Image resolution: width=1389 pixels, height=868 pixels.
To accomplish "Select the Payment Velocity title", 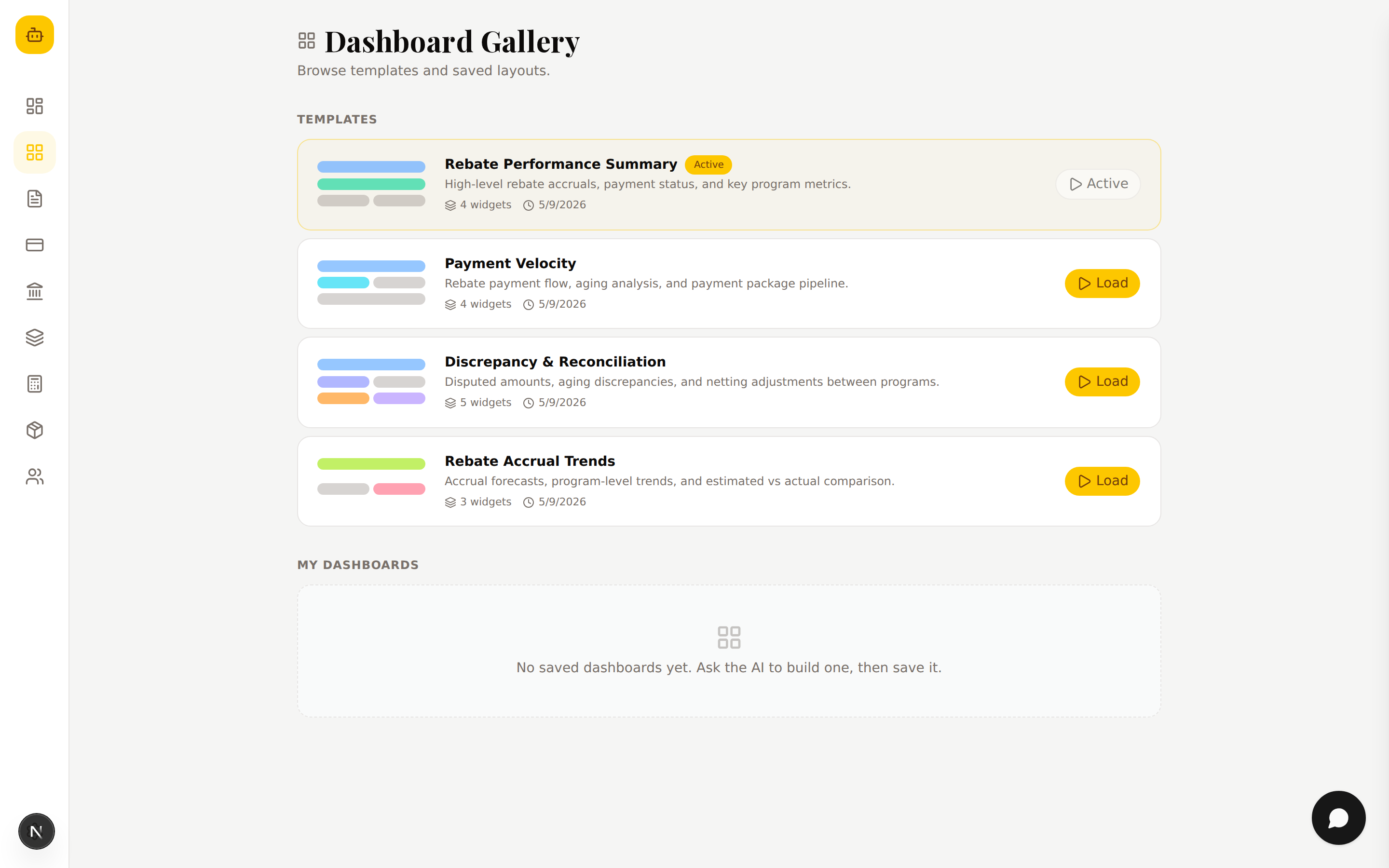I will 510,263.
